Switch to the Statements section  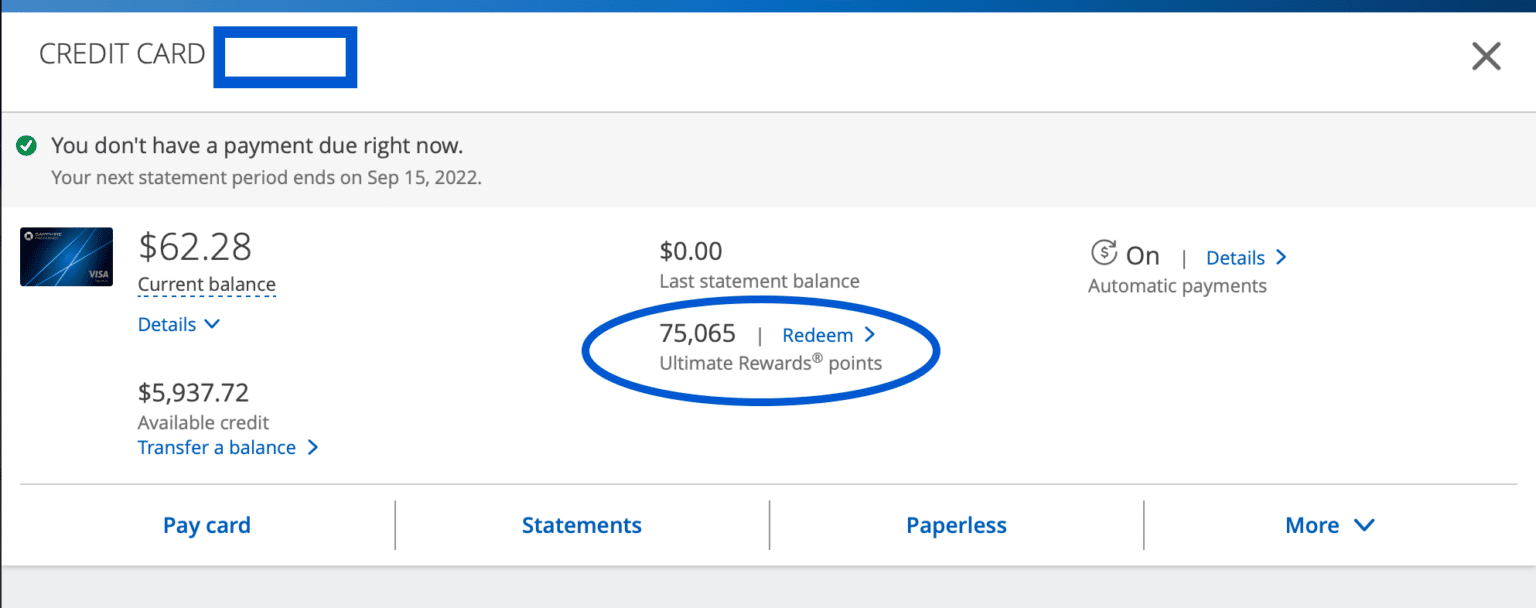point(581,524)
